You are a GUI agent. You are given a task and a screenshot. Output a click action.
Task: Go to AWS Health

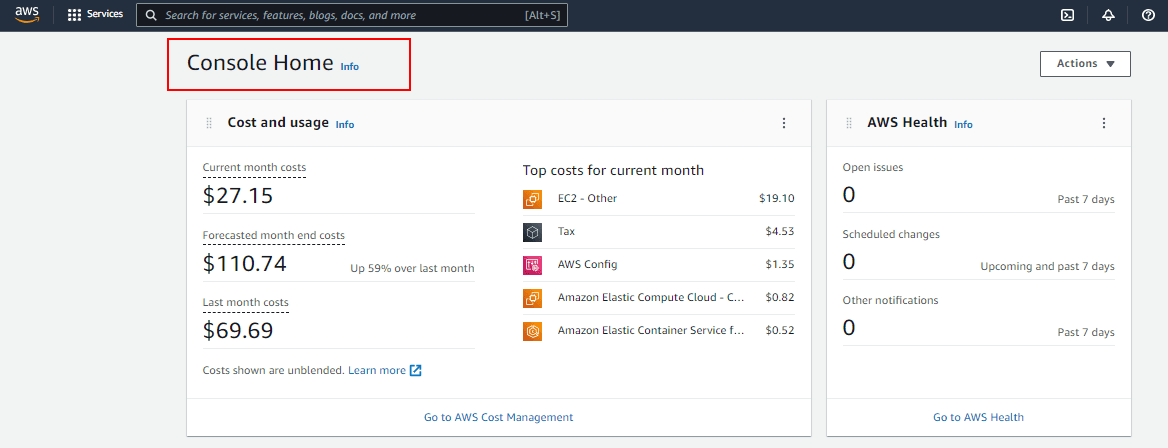pos(978,417)
